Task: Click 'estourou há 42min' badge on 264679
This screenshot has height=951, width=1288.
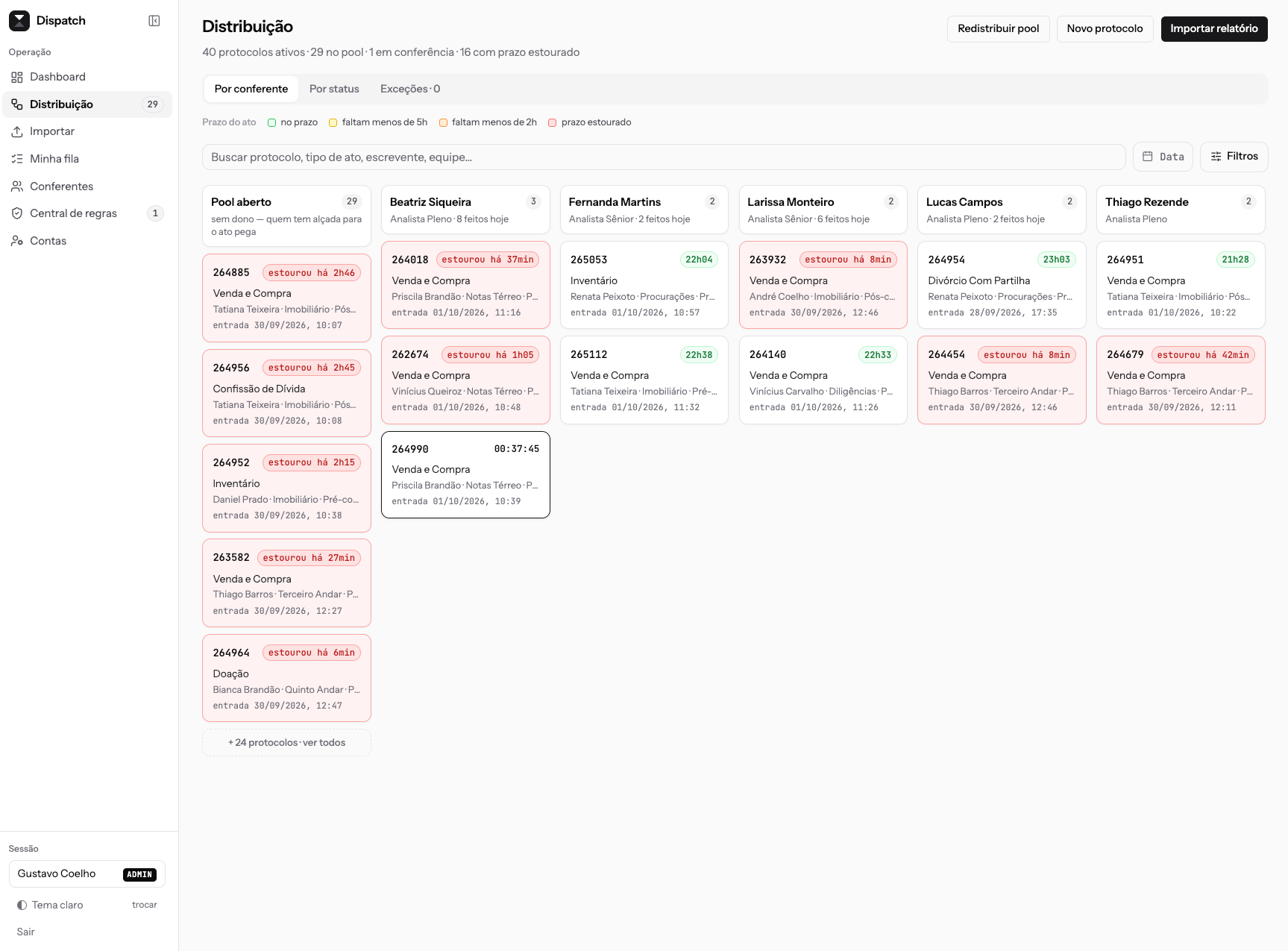Action: (x=1203, y=355)
